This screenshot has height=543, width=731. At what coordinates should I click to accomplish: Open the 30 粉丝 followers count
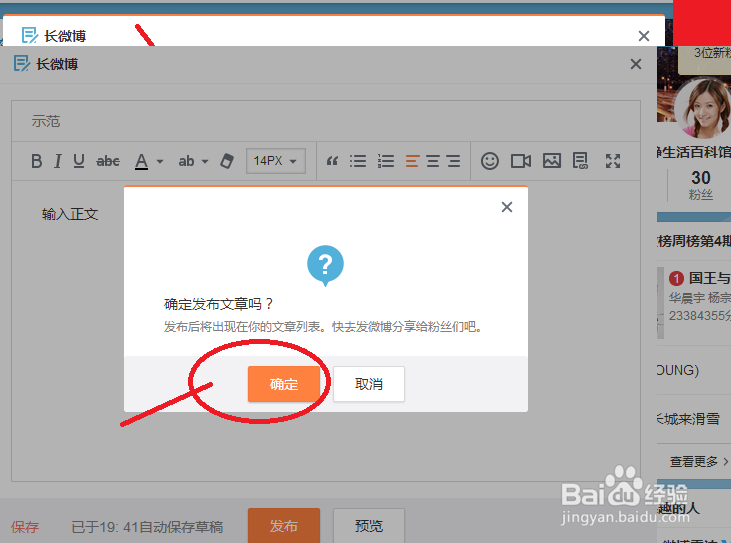(701, 185)
